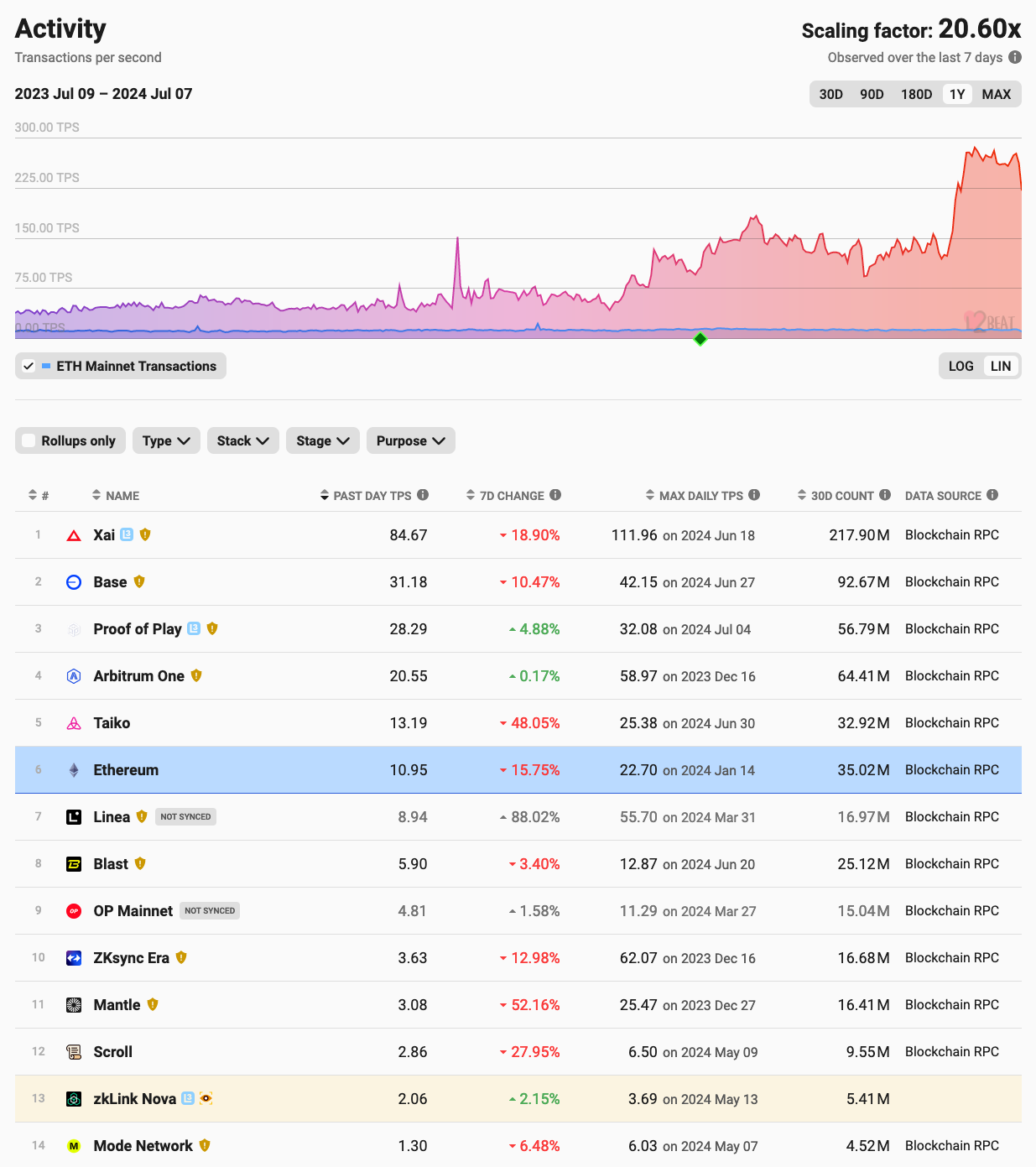Open the Xai project link
The height and width of the screenshot is (1167, 1036).
click(104, 535)
